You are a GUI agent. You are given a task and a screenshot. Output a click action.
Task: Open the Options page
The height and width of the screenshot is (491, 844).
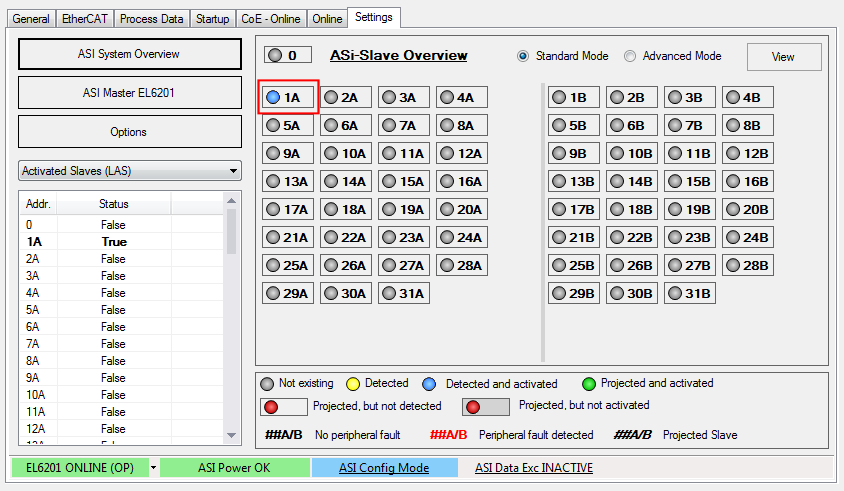click(130, 131)
